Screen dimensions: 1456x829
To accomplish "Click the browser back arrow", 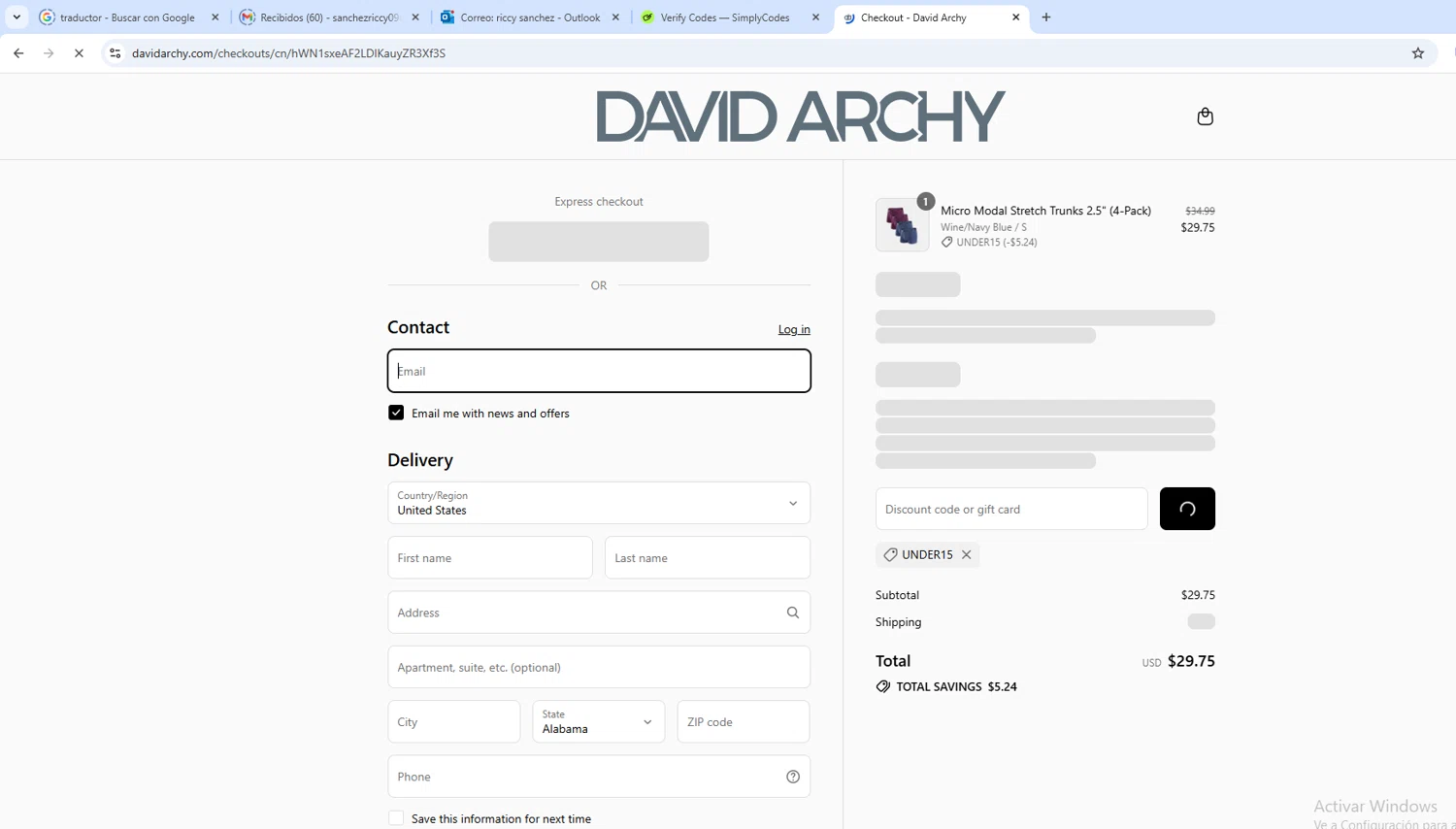I will pyautogui.click(x=18, y=53).
